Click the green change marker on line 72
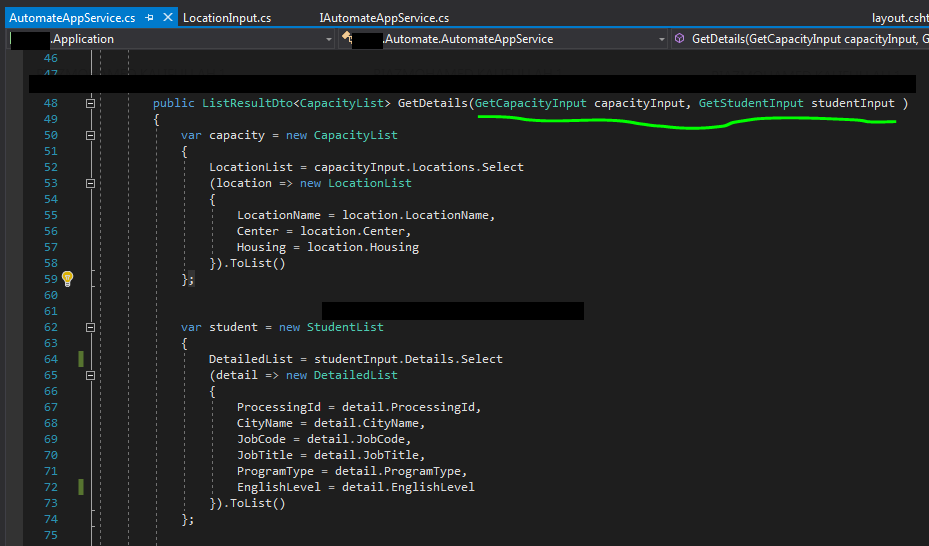The height and width of the screenshot is (546, 929). tap(81, 487)
